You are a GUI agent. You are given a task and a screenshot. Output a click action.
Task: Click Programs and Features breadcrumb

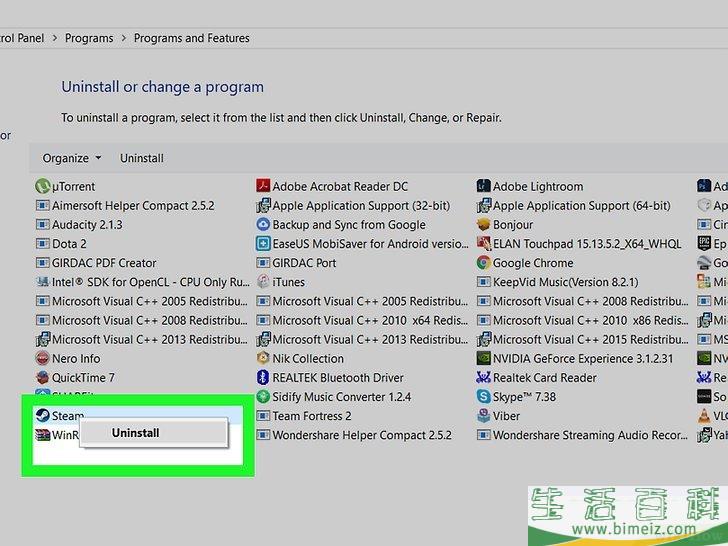pos(194,38)
